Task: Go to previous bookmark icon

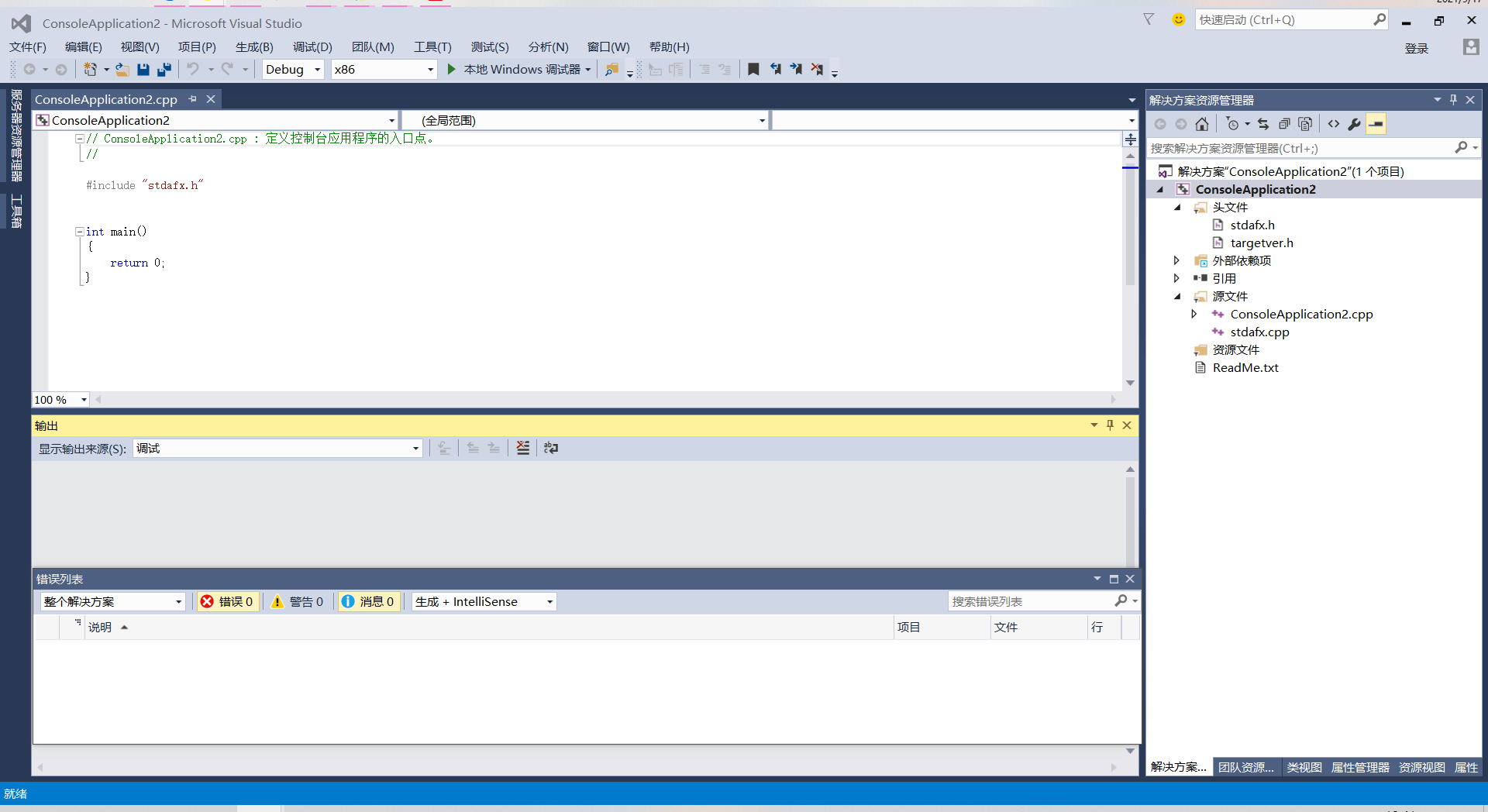Action: (x=775, y=70)
